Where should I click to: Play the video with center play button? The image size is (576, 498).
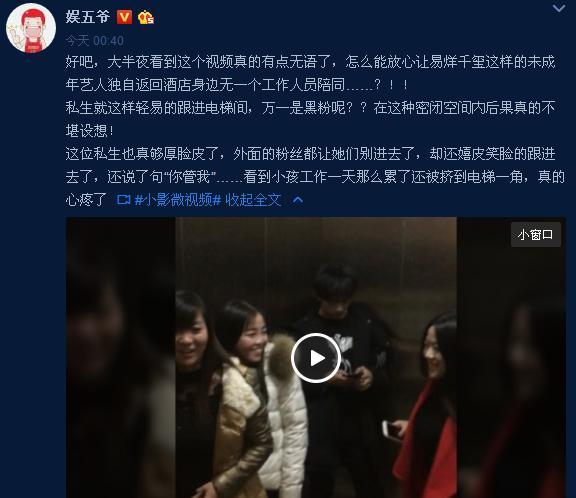(316, 358)
